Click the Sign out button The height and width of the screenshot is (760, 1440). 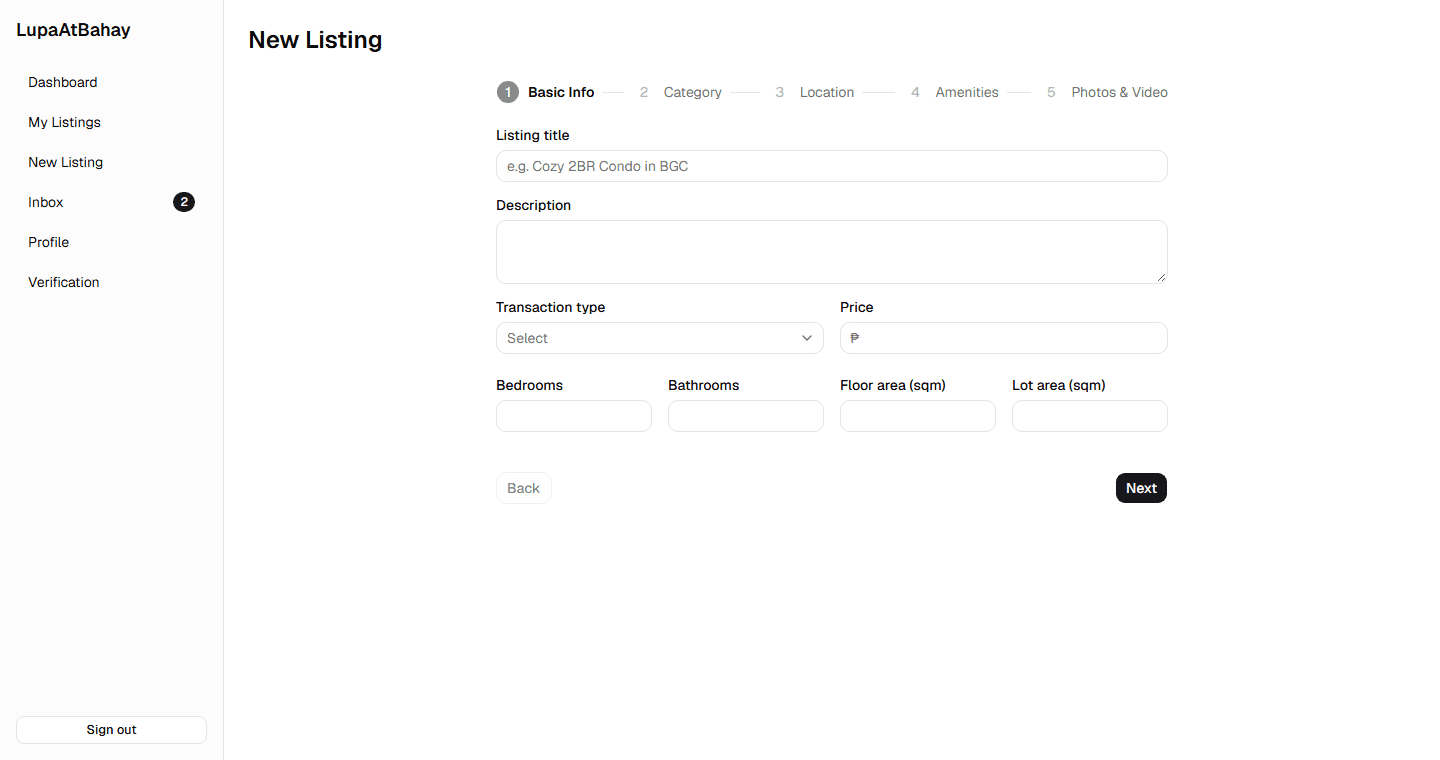(x=111, y=730)
